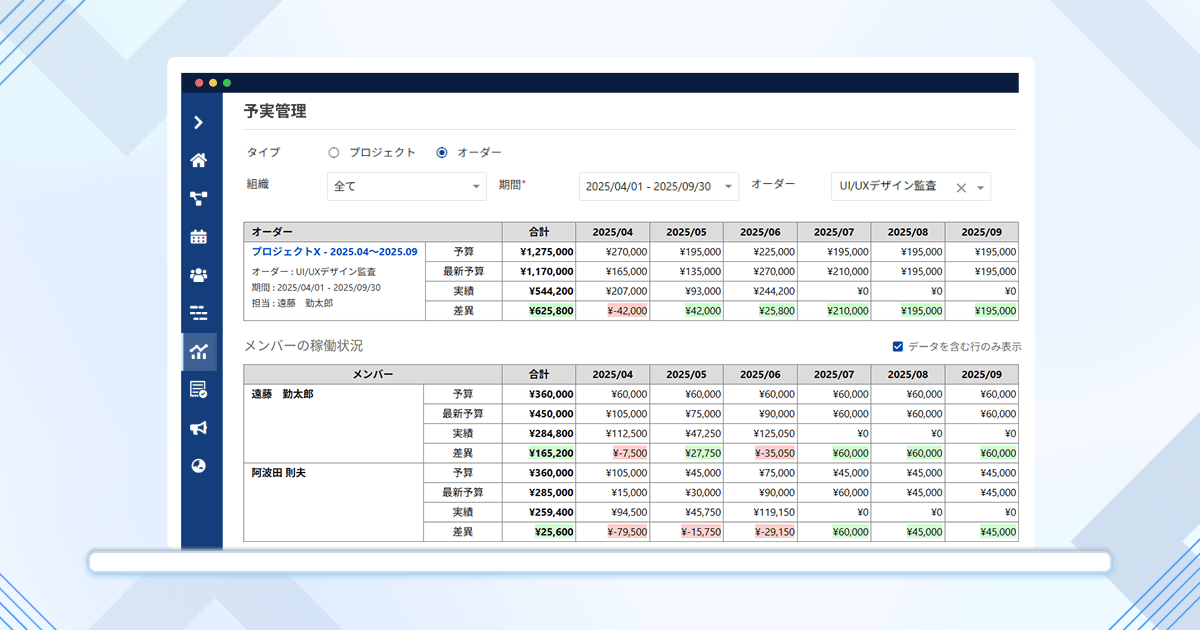Open the calendar icon in sidebar

tap(198, 237)
